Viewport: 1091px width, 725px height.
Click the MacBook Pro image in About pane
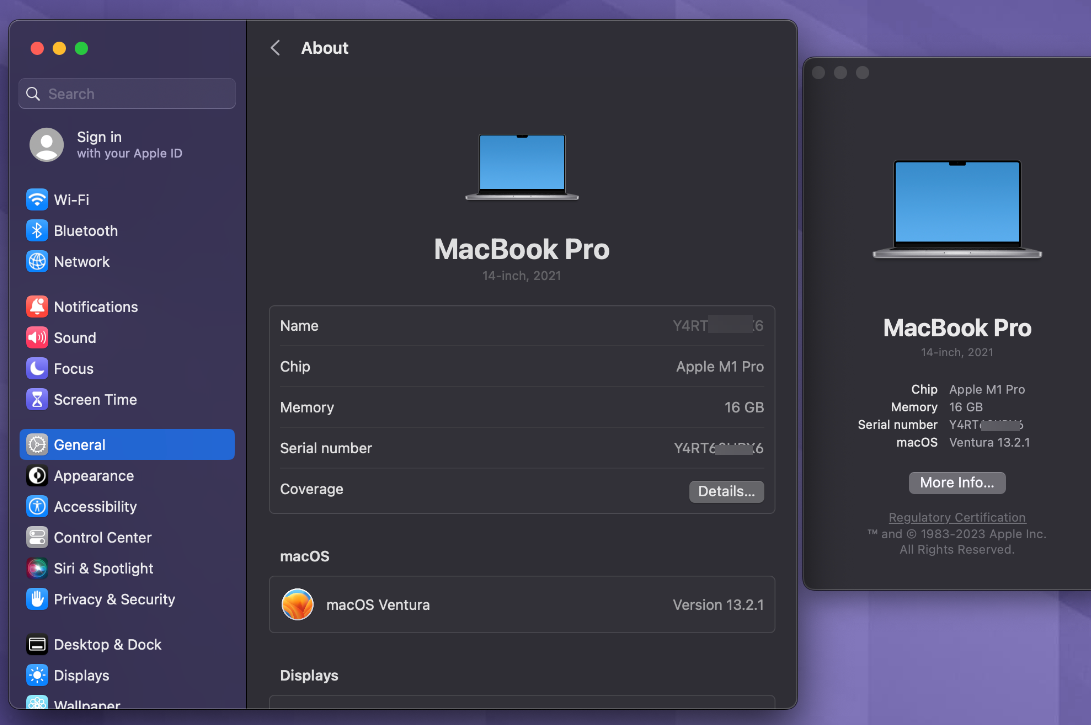pos(522,167)
